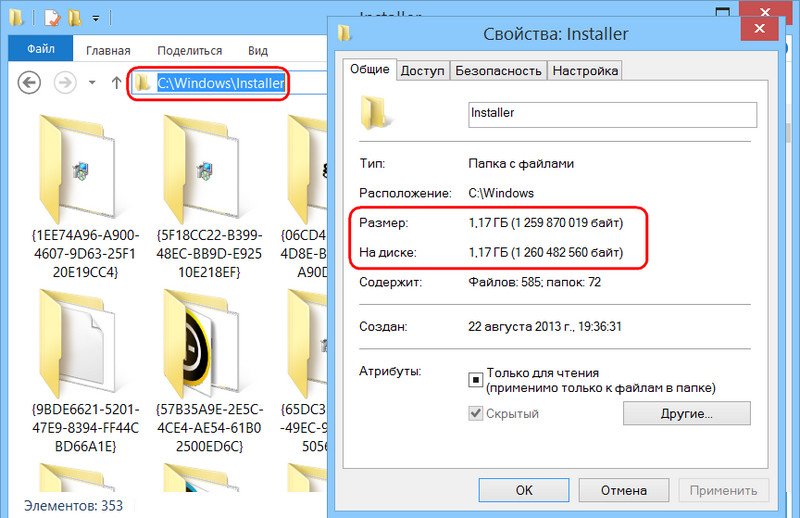Click the Содержит value Файлов: 585; папок: 72

[x=534, y=282]
